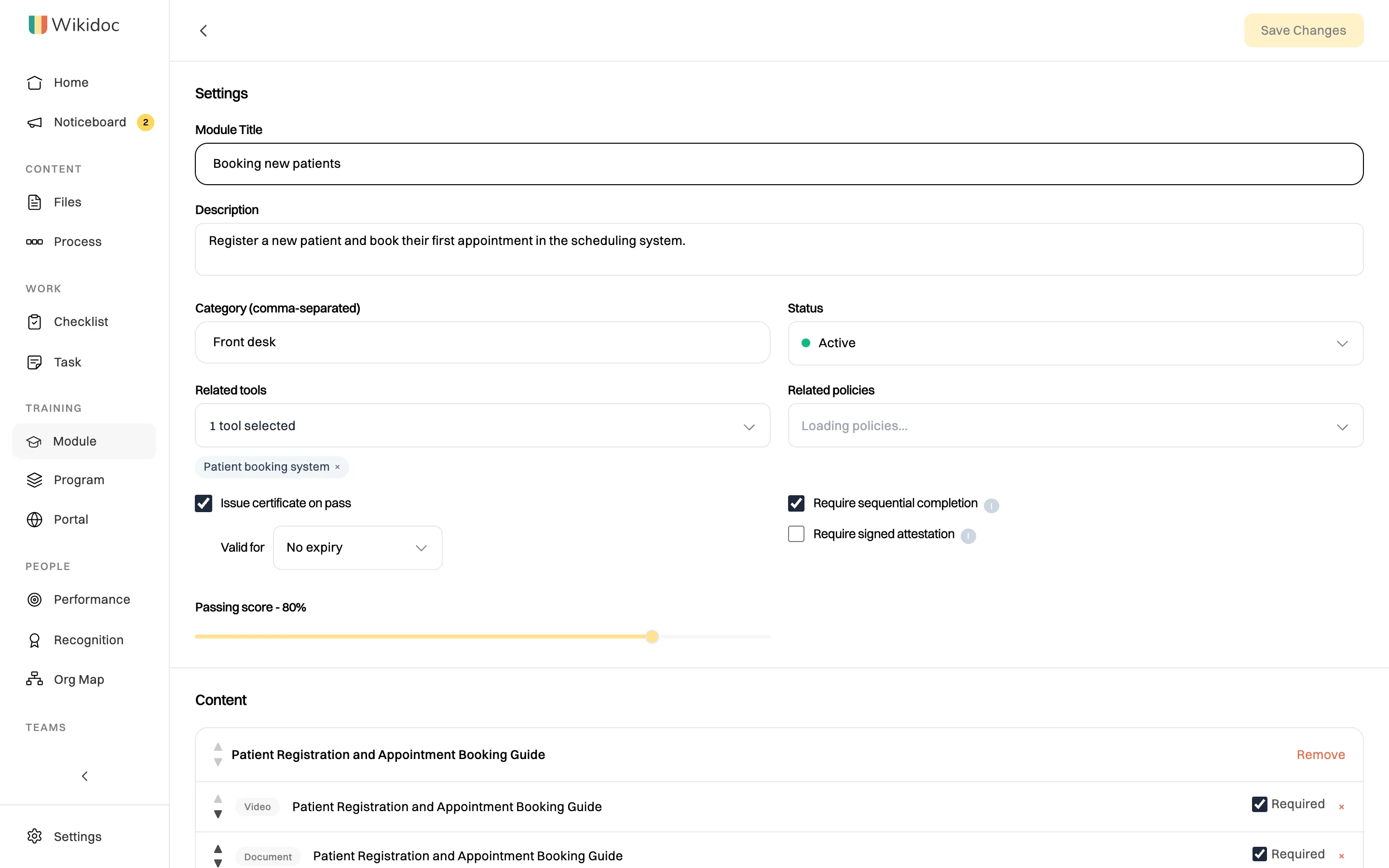The height and width of the screenshot is (868, 1389).
Task: Click the Org Map hierarchy icon
Action: [34, 679]
